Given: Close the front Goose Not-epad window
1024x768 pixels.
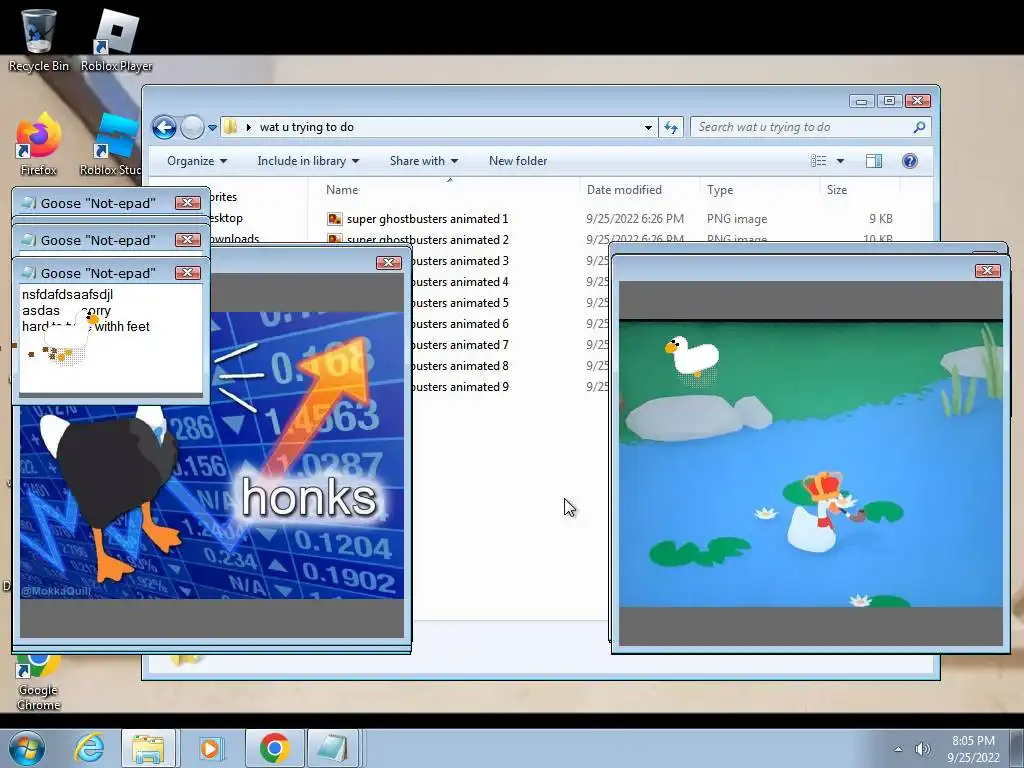Looking at the screenshot, I should pos(187,272).
